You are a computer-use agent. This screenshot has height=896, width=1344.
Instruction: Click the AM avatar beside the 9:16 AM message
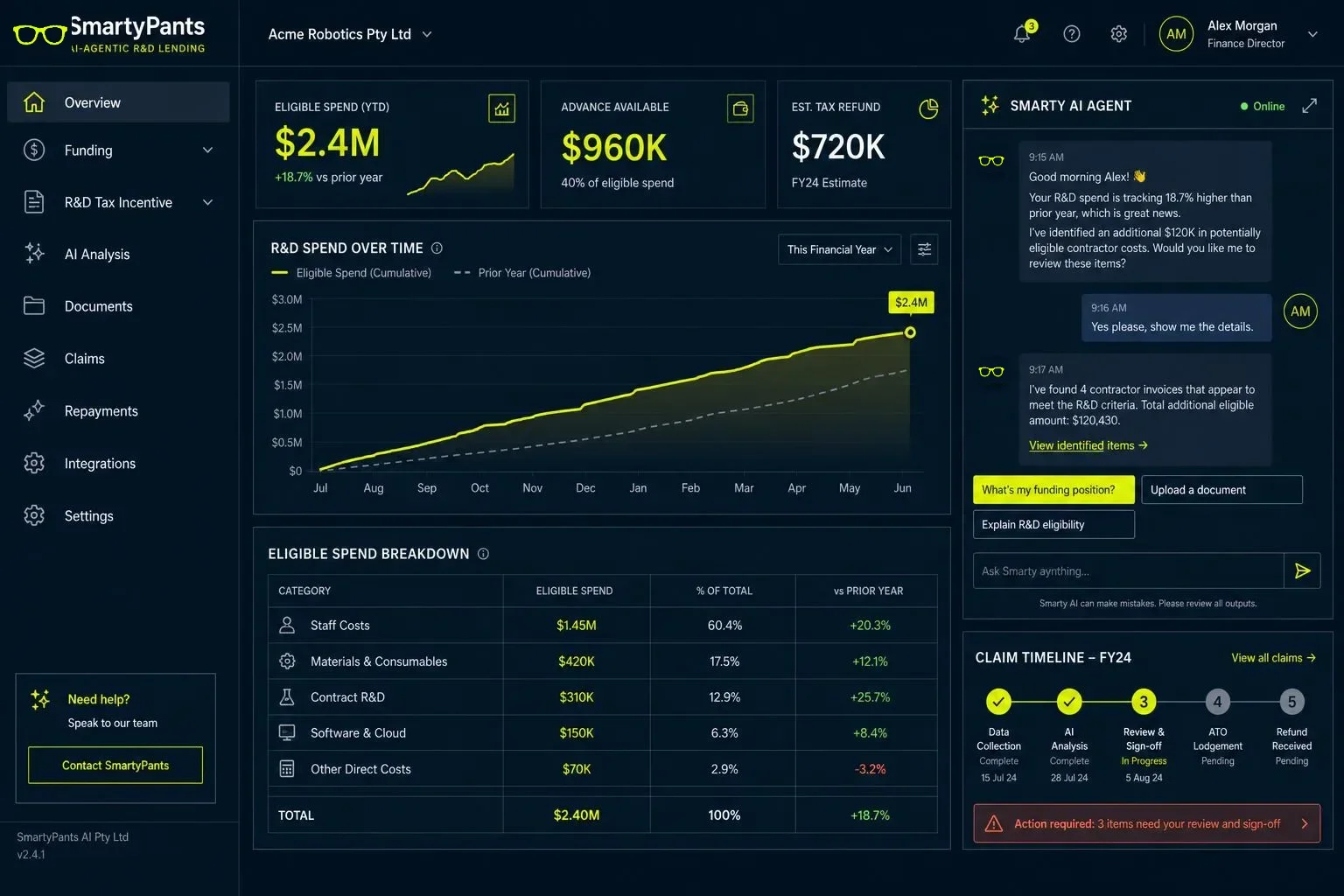pyautogui.click(x=1300, y=311)
